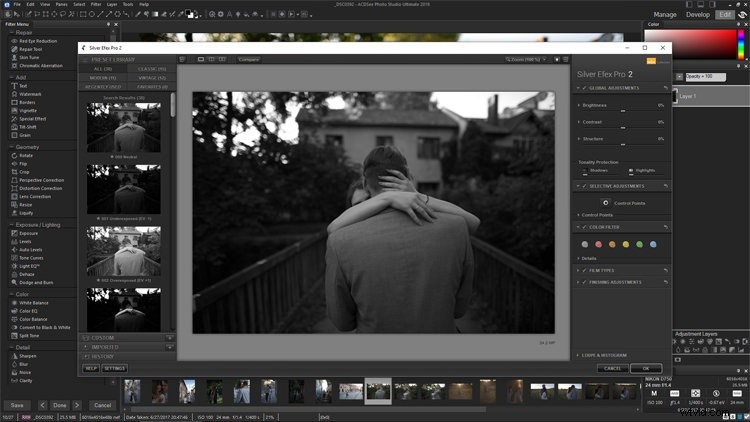Expand Color Filter Details
750x422 pixels.
(x=579, y=258)
